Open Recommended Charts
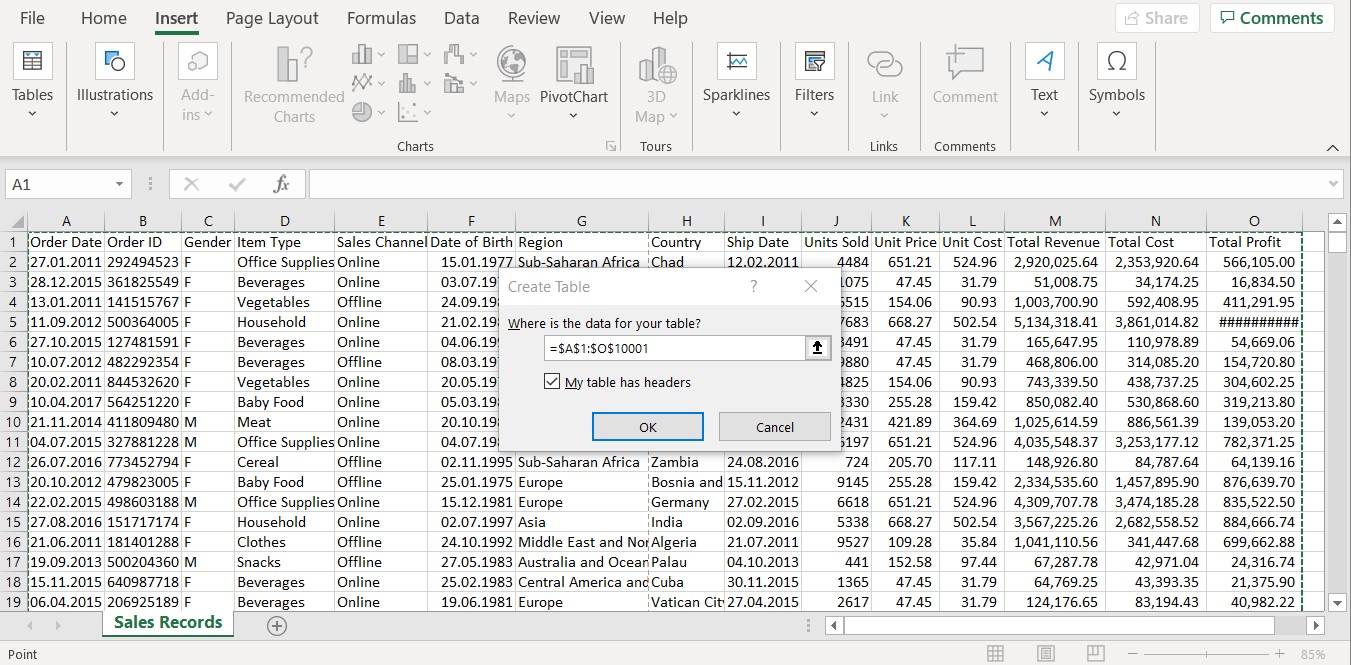The width and height of the screenshot is (1351, 665). (x=291, y=80)
